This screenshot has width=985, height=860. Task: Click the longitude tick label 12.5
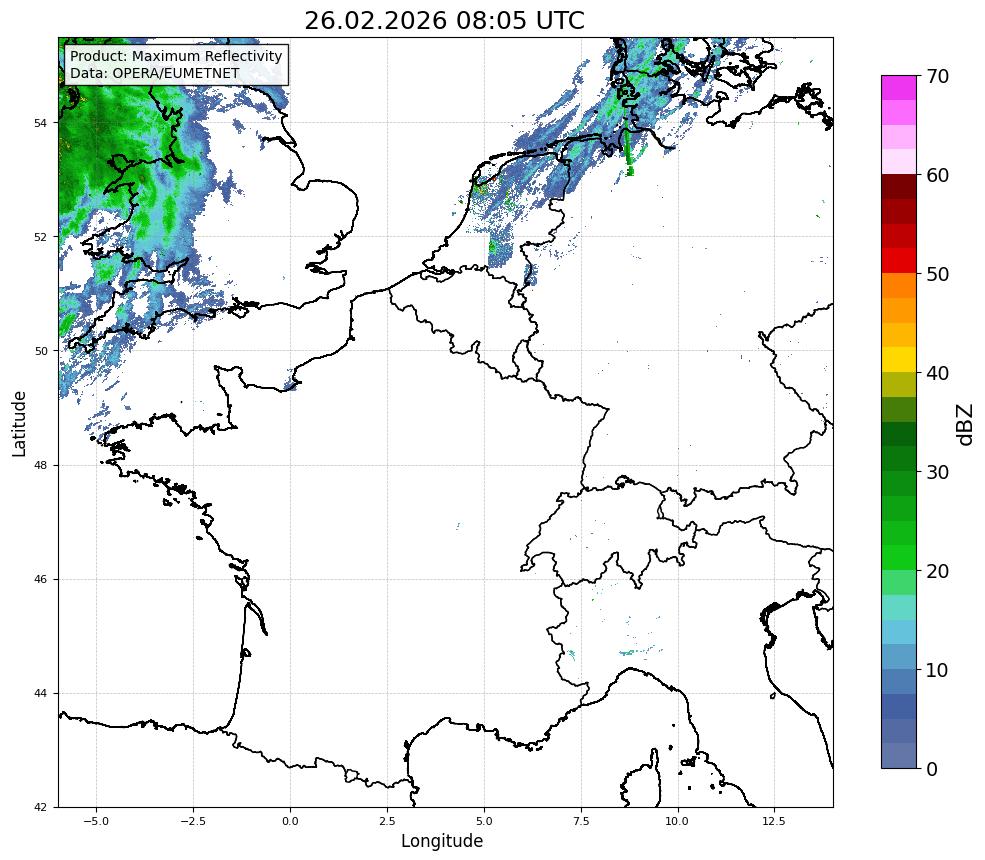(x=775, y=821)
